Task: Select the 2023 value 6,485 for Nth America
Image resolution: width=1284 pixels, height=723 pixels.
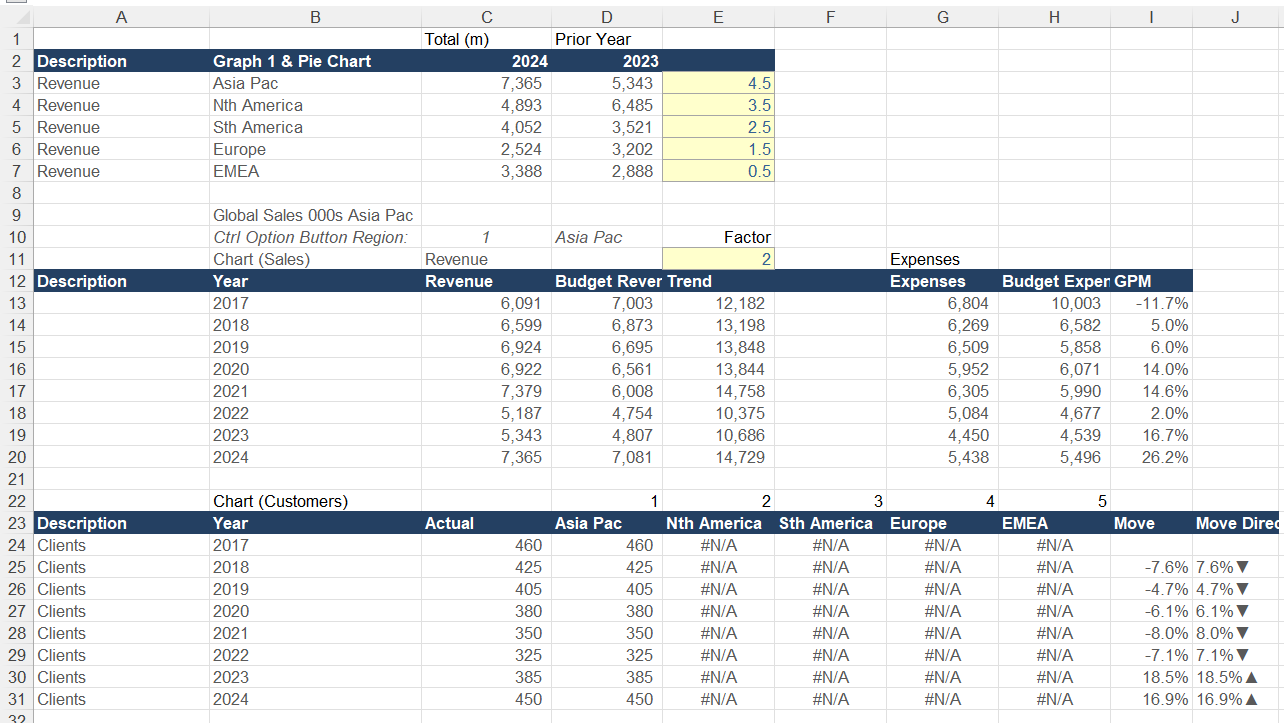Action: 607,105
